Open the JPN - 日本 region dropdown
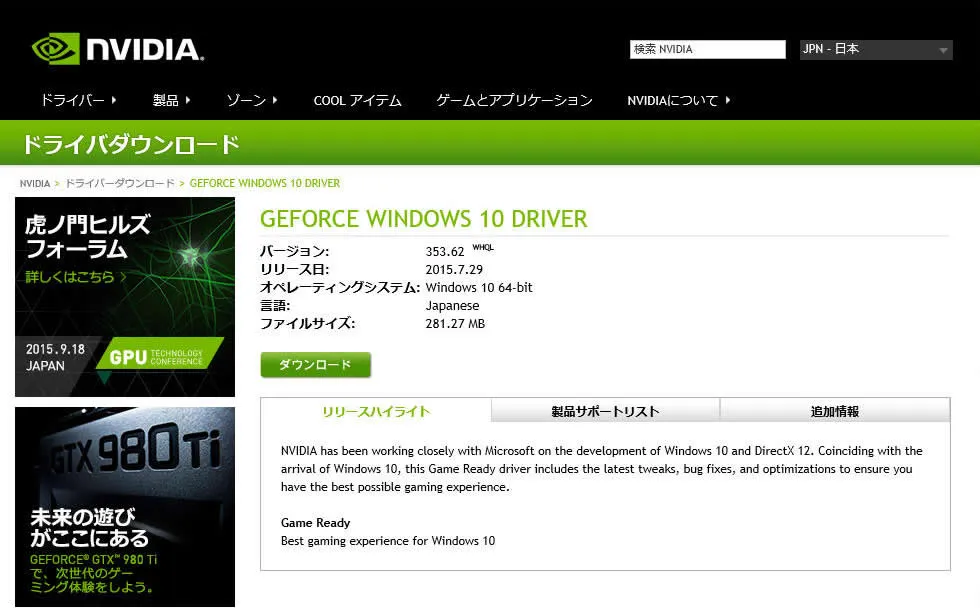Viewport: 980px width, 608px height. (x=876, y=49)
